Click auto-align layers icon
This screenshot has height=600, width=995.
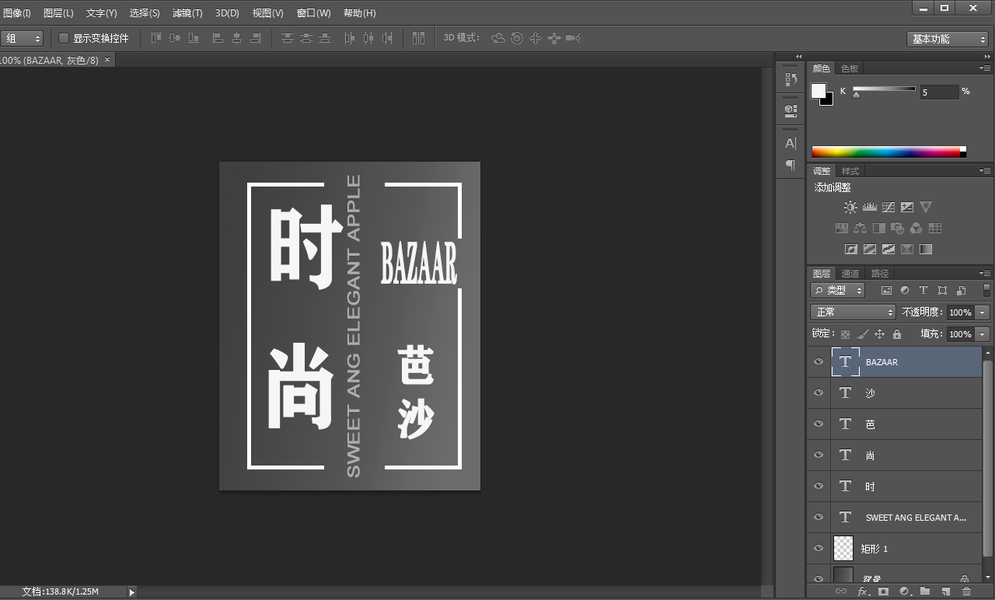tap(418, 38)
